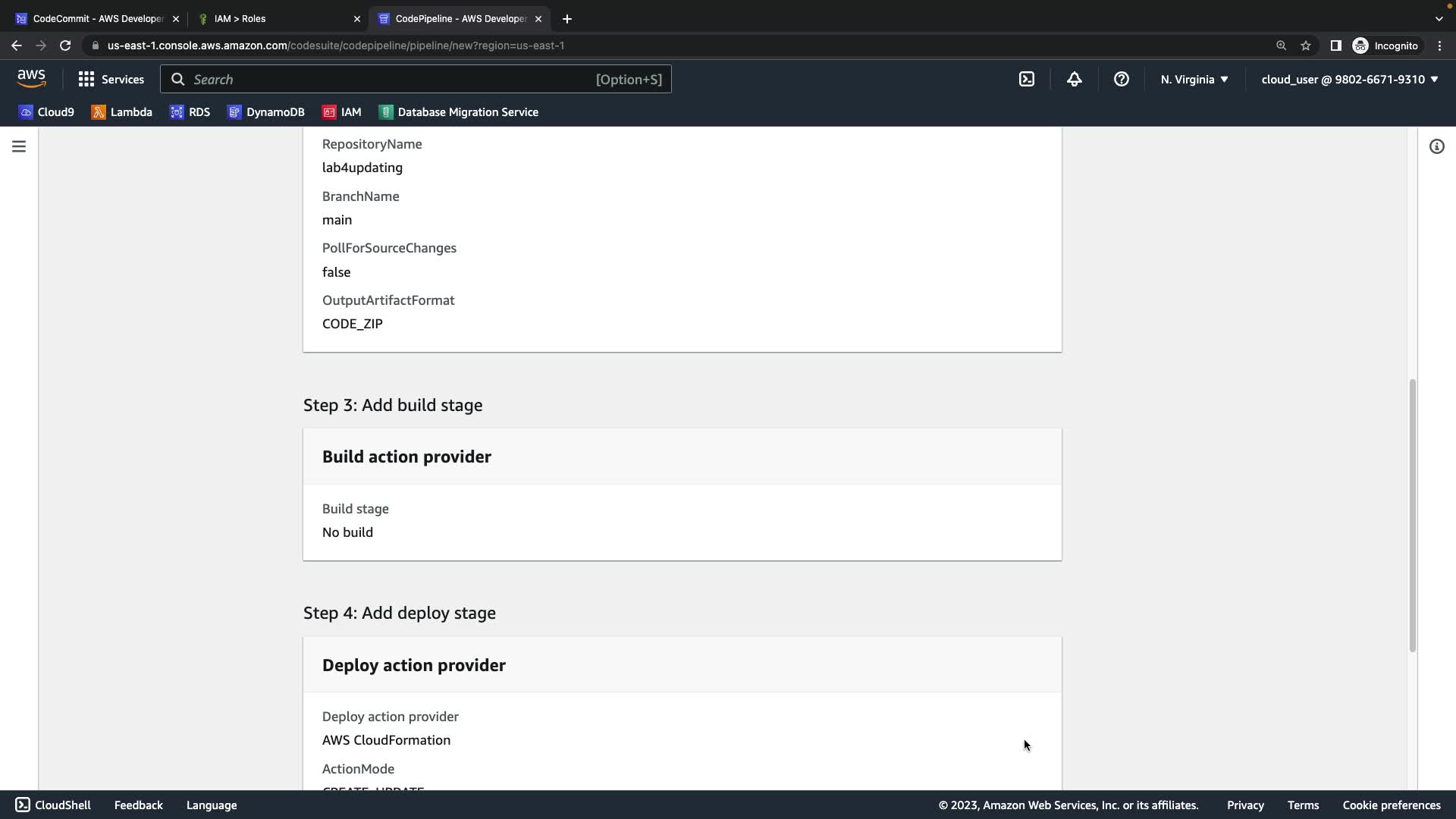This screenshot has width=1456, height=819.
Task: Open the info panel icon at right
Action: tap(1436, 146)
